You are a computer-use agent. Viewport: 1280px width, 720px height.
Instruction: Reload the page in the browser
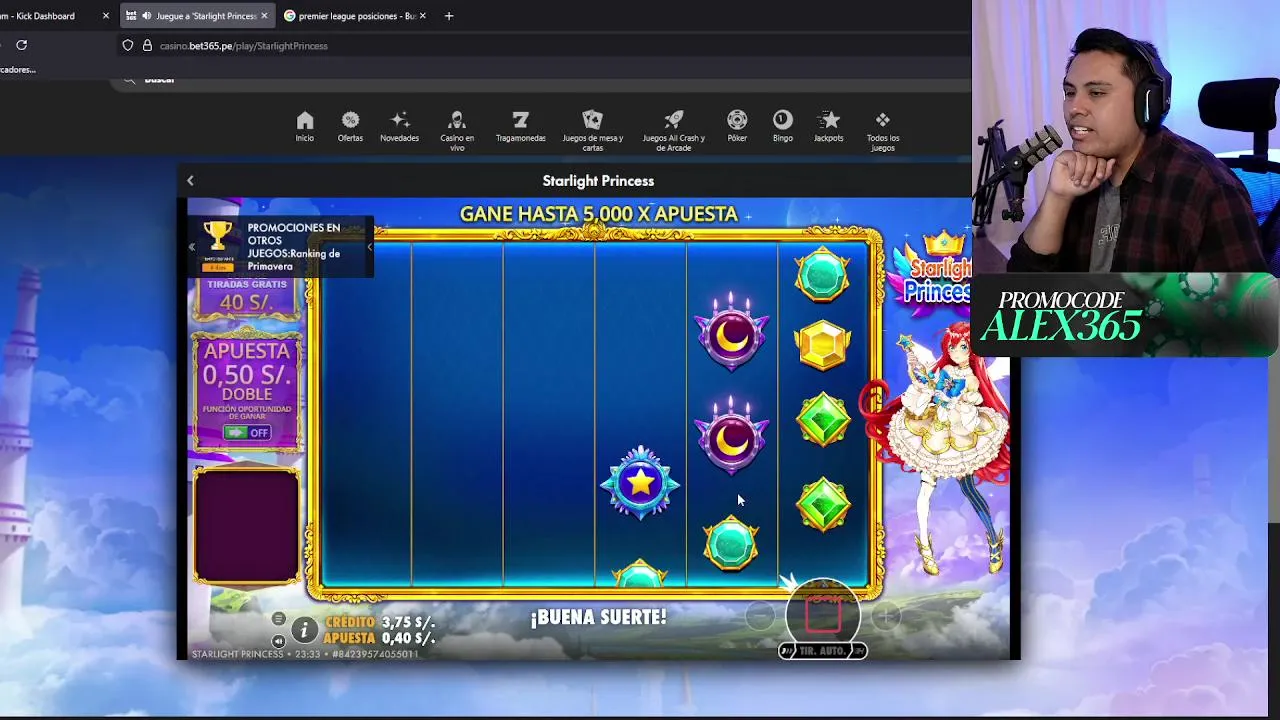(x=21, y=45)
